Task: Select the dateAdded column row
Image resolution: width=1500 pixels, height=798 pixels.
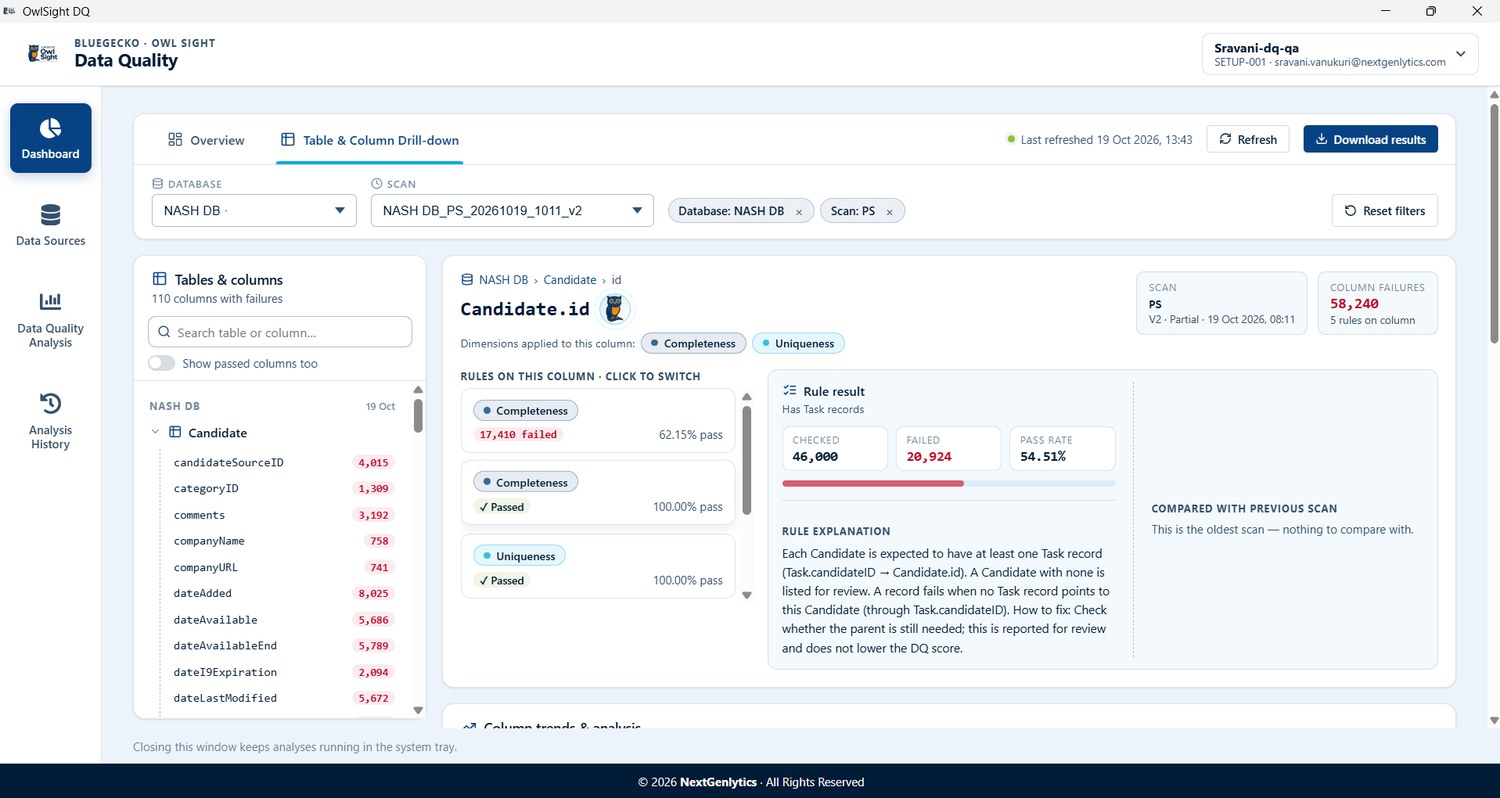Action: [x=283, y=593]
